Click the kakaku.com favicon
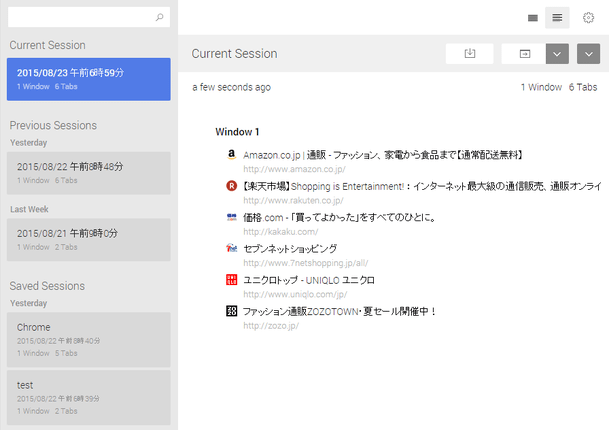This screenshot has height=430, width=609. [x=231, y=217]
